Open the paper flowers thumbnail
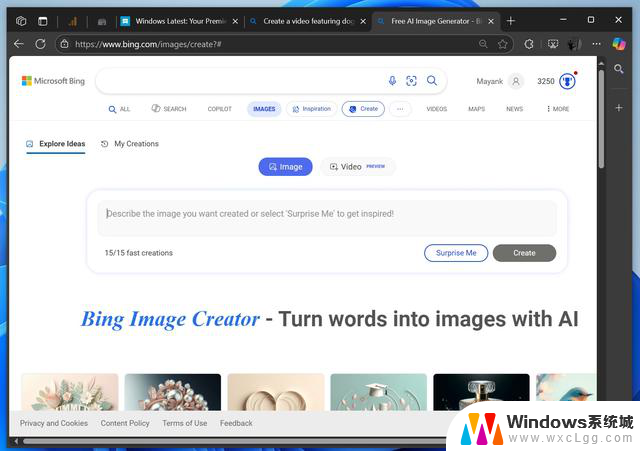 pyautogui.click(x=70, y=392)
